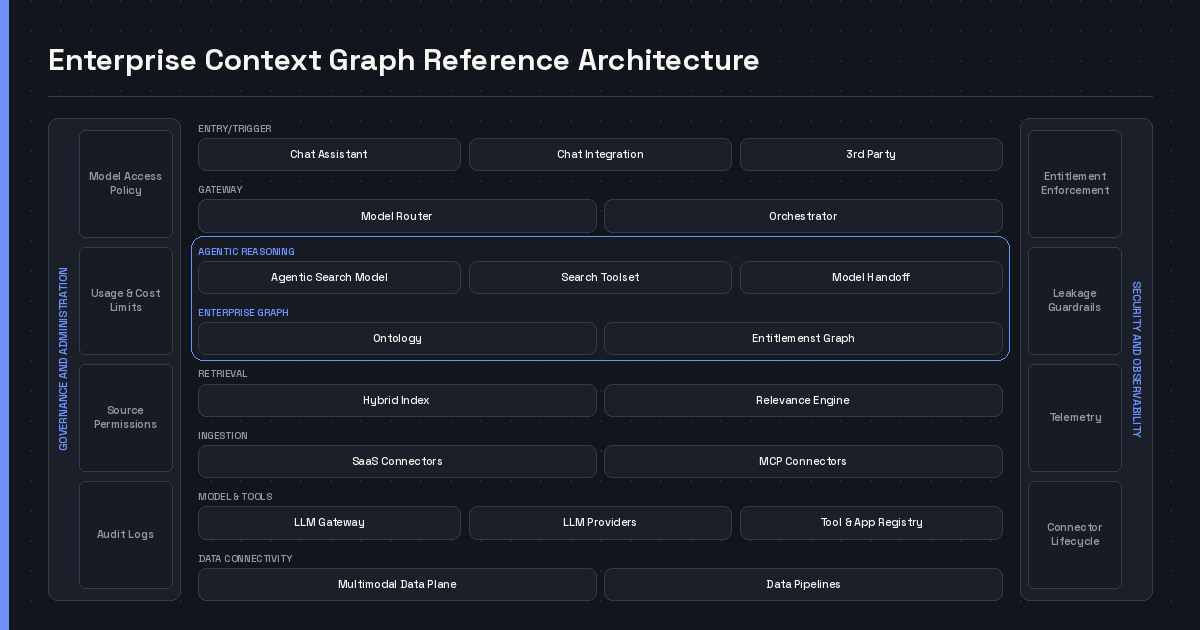This screenshot has height=630, width=1200.
Task: Select the 3rd Party entry box
Action: (871, 154)
